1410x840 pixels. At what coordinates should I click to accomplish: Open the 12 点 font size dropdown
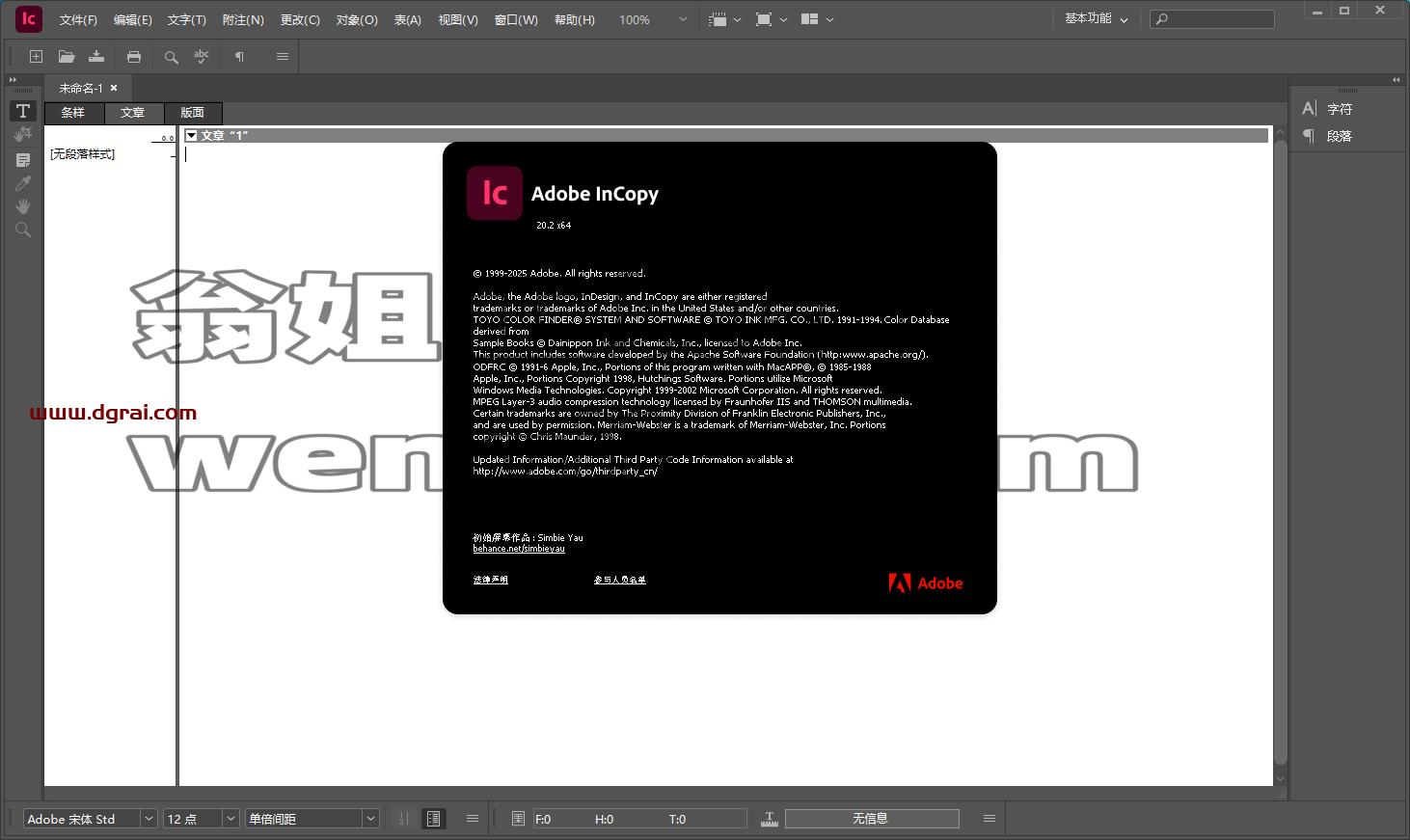[x=231, y=819]
